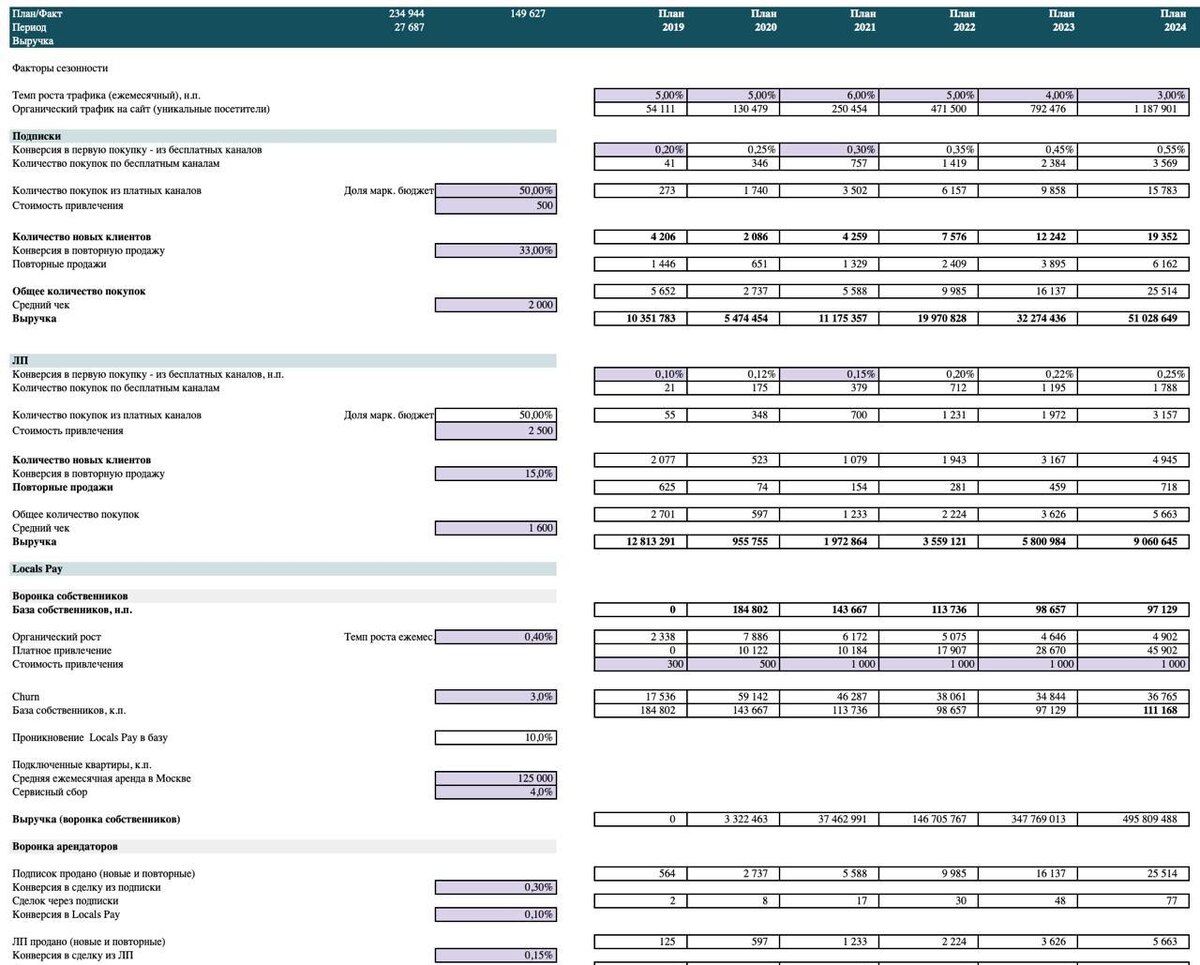Select the Locals Pay penetration cell 10,0%
Image resolution: width=1200 pixels, height=965 pixels.
pos(496,738)
